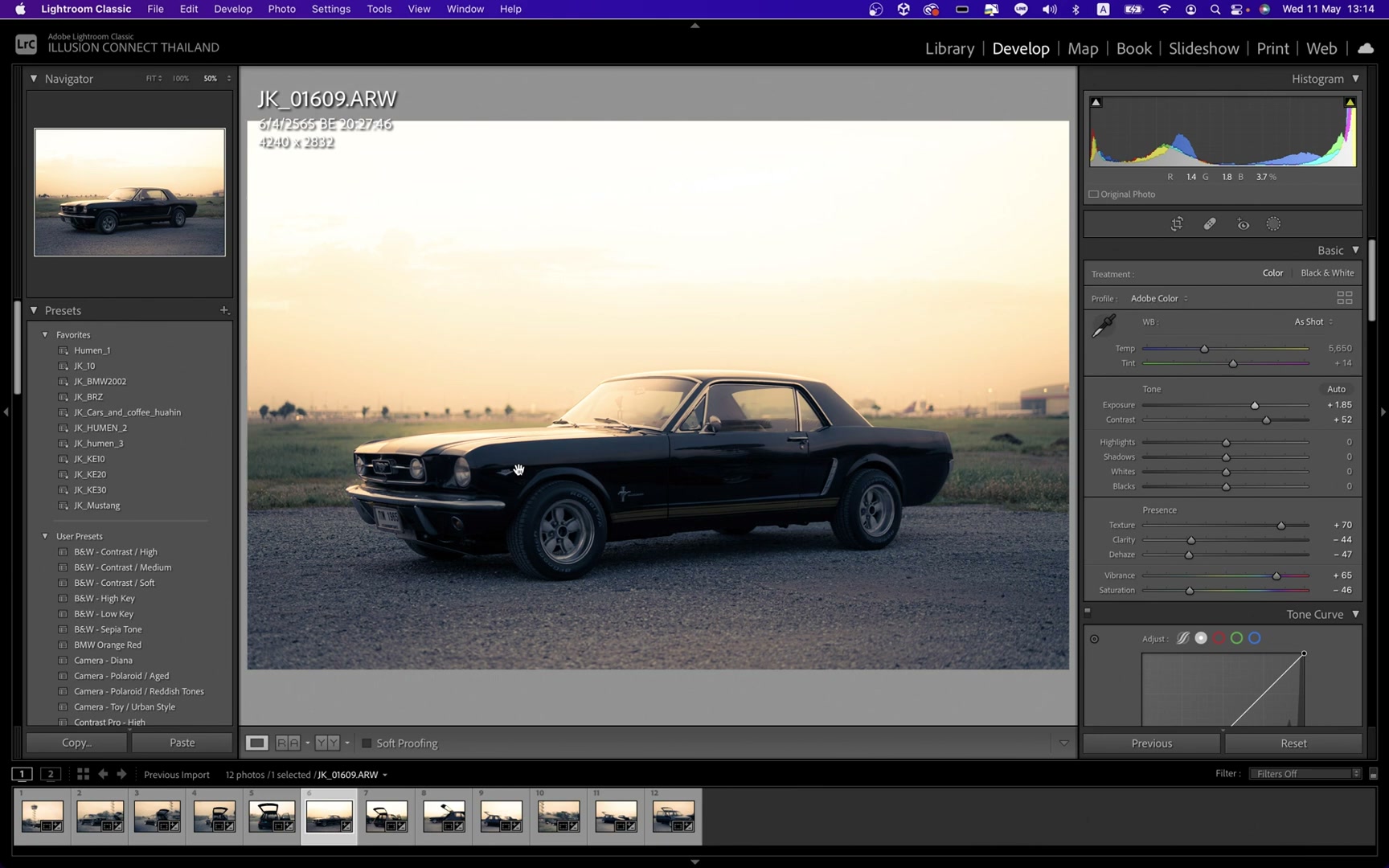Open macOS Spotlight search icon
This screenshot has height=868, width=1389.
pyautogui.click(x=1215, y=10)
